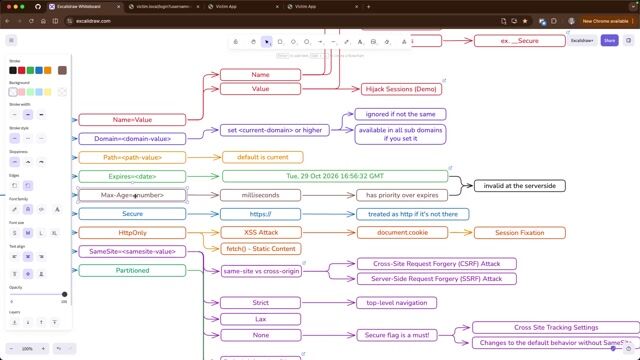
Task: Select code font family
Action: click(x=41, y=209)
